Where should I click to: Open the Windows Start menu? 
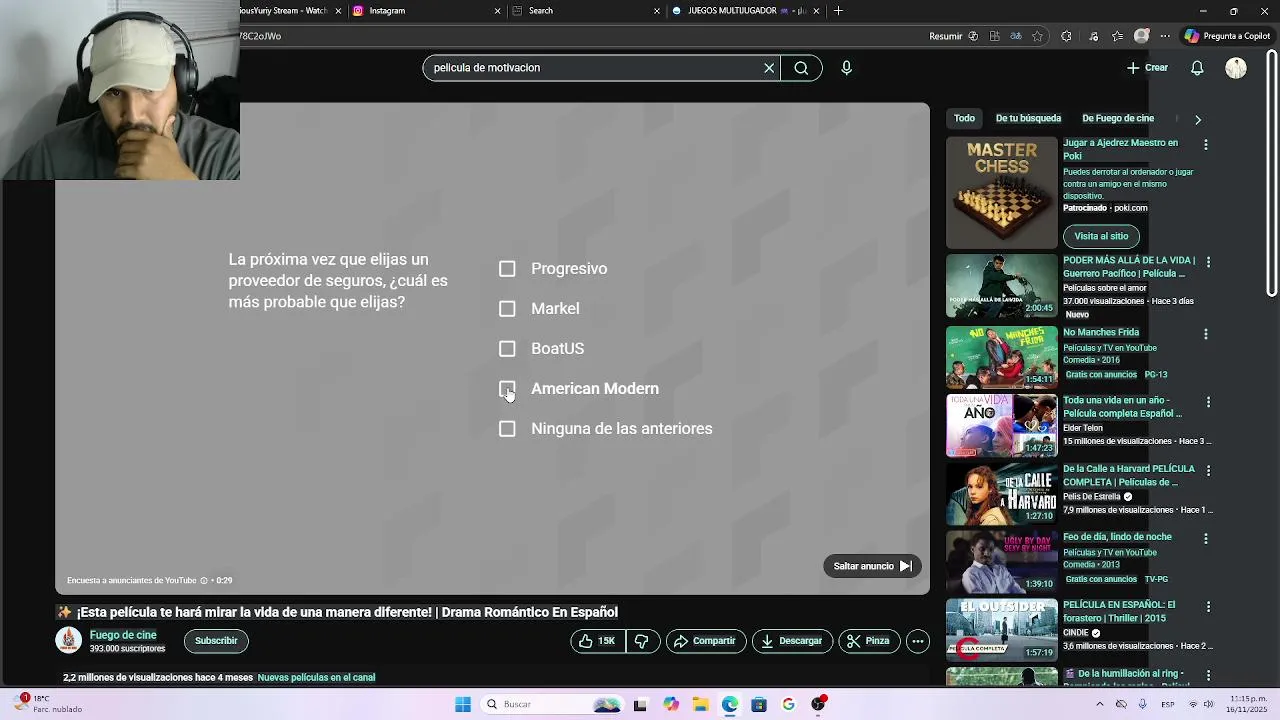pyautogui.click(x=463, y=704)
